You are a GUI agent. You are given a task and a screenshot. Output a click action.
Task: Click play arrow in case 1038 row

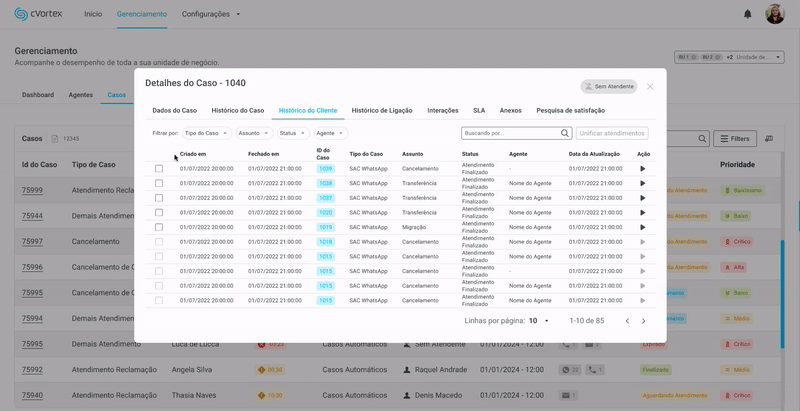pos(642,183)
